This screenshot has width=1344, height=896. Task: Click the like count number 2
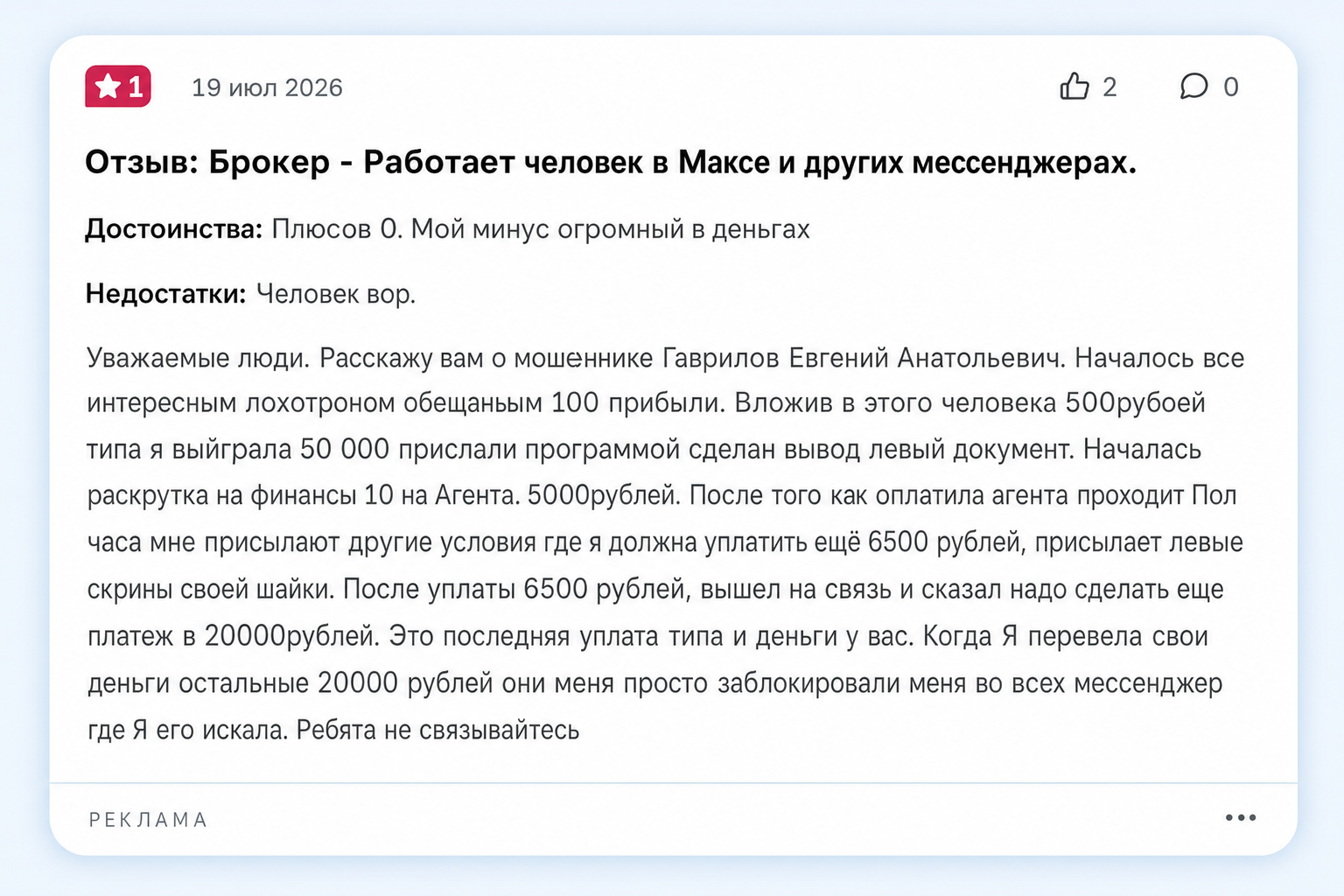tap(1109, 87)
